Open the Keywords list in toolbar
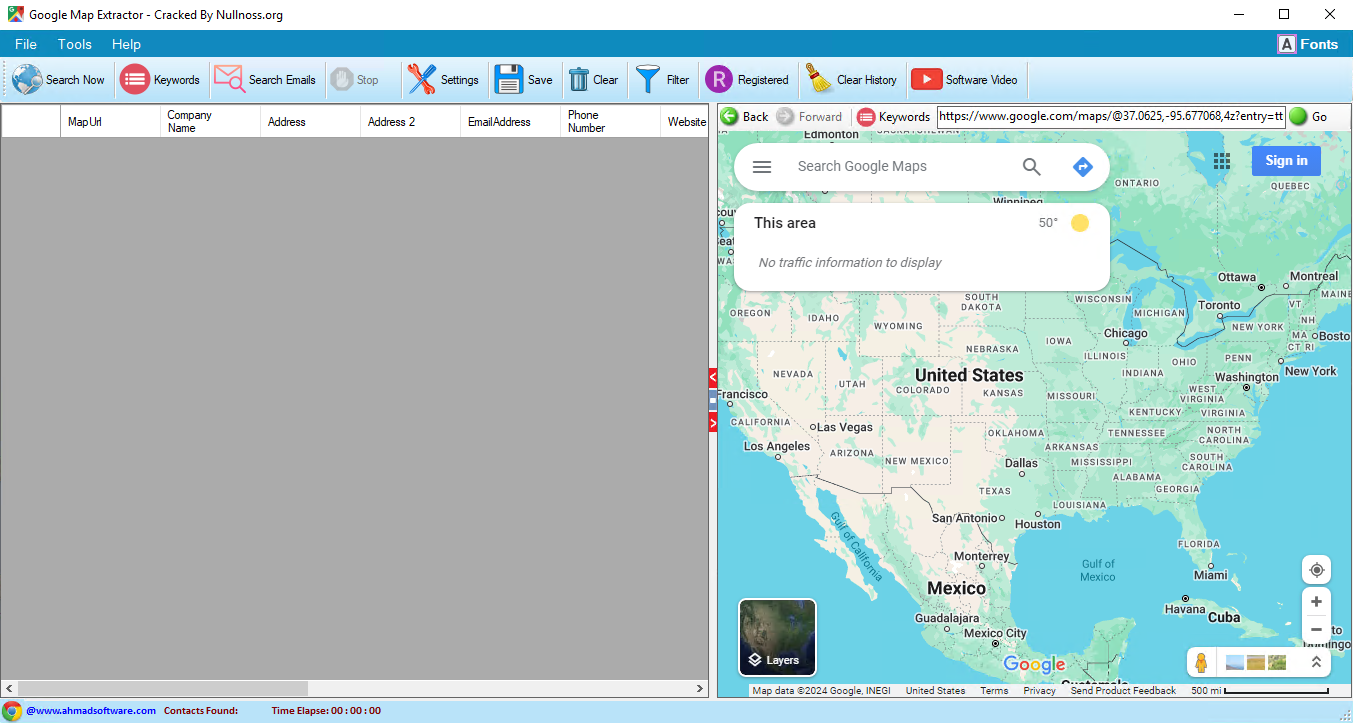 click(x=160, y=80)
